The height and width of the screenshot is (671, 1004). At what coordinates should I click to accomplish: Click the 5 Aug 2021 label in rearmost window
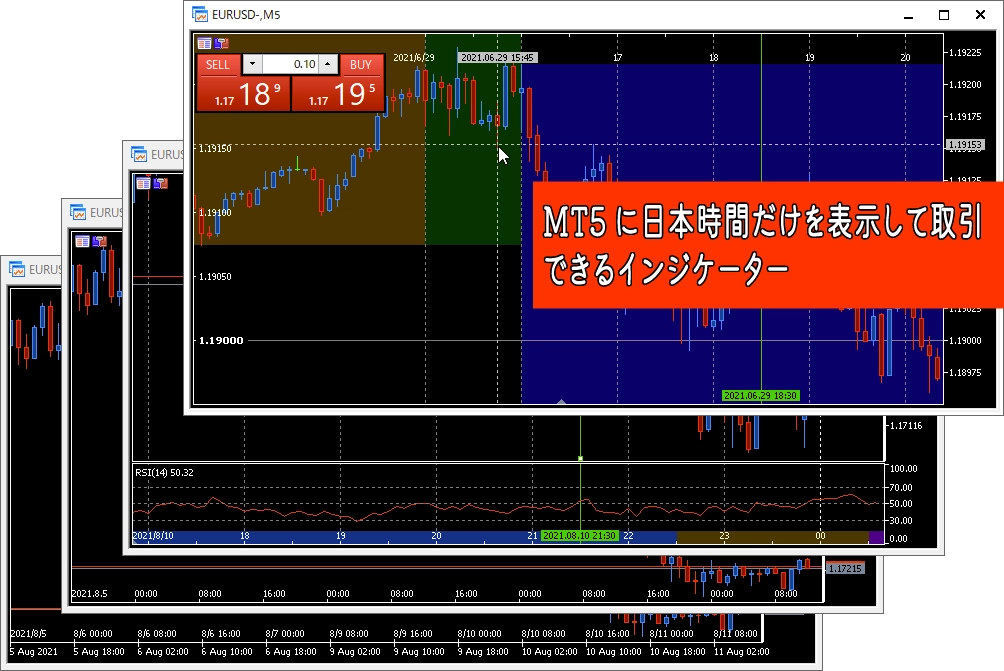click(33, 652)
